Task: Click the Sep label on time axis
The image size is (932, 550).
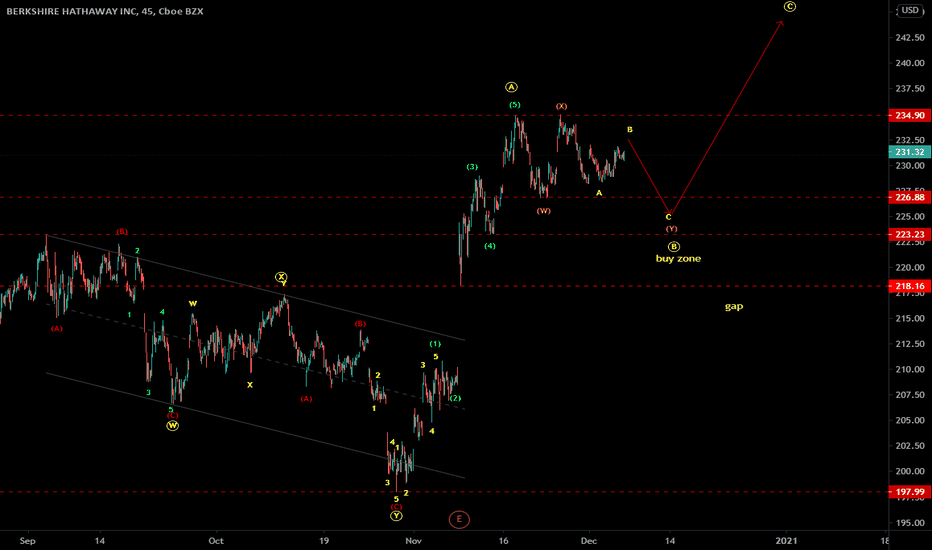Action: pyautogui.click(x=27, y=541)
